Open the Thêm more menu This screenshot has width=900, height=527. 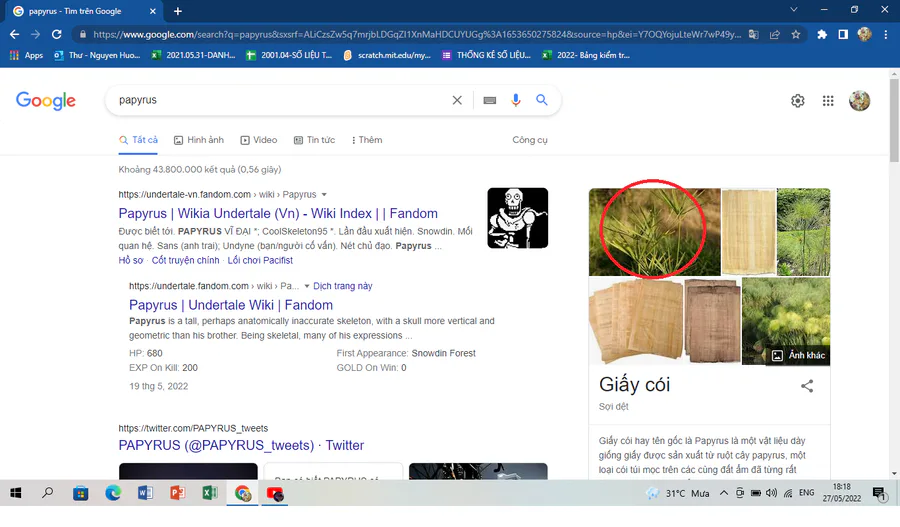point(367,140)
